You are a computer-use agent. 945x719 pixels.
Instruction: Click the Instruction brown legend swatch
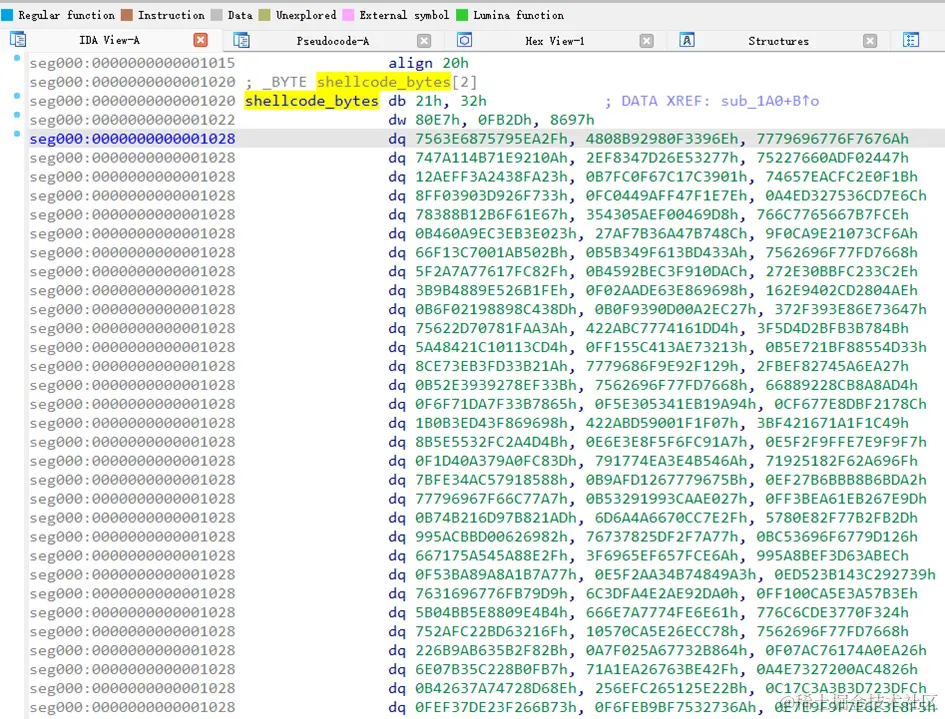[x=127, y=15]
